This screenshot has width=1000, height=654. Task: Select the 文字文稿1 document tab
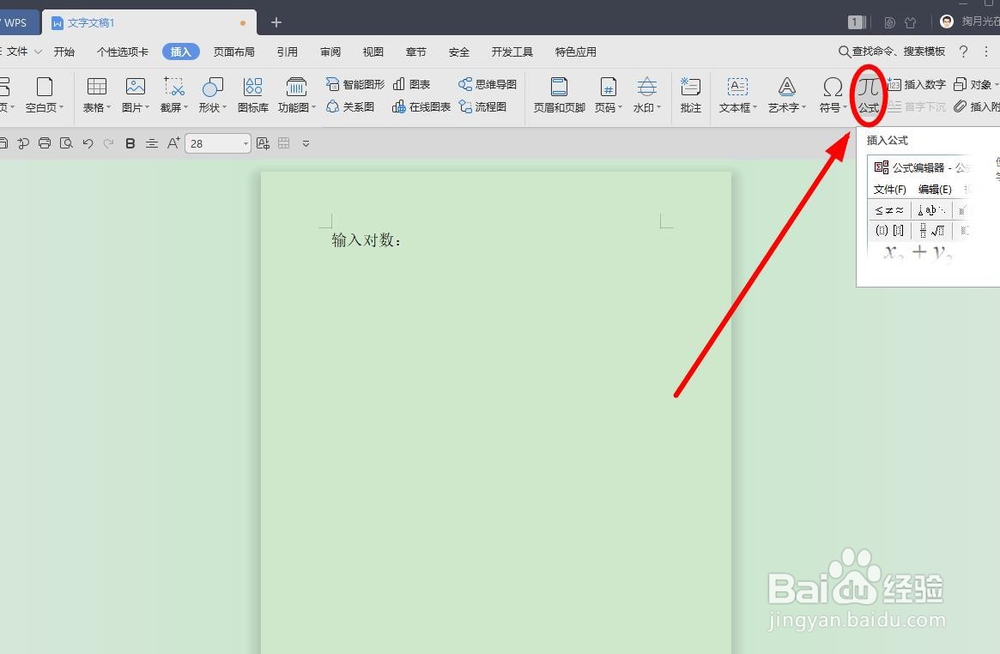click(x=150, y=22)
